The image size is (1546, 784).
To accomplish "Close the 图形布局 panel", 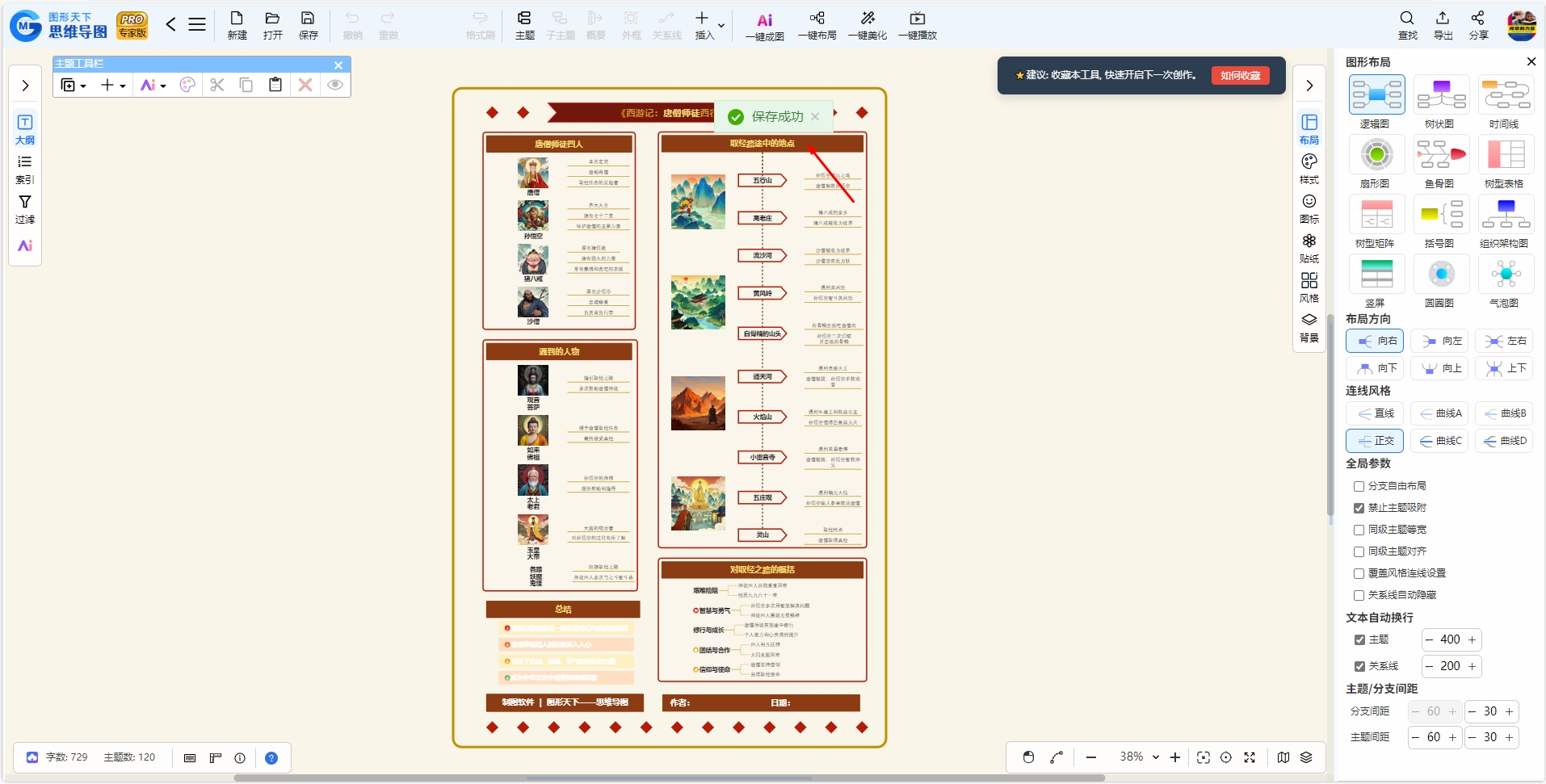I will click(1531, 61).
